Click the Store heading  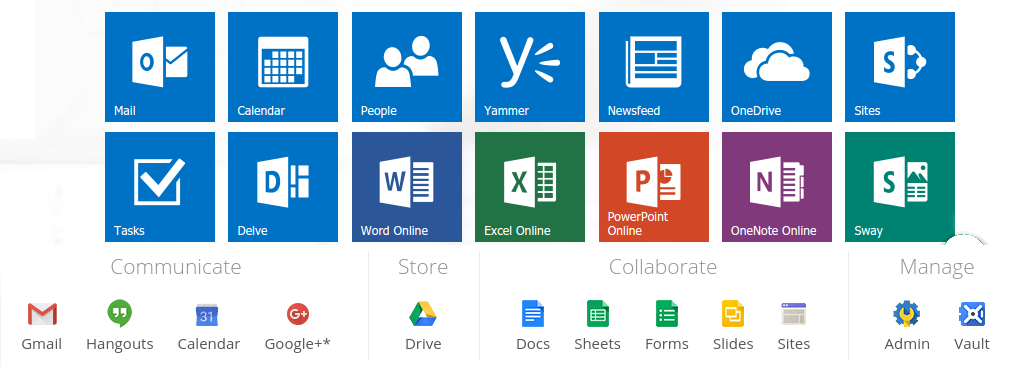(423, 267)
